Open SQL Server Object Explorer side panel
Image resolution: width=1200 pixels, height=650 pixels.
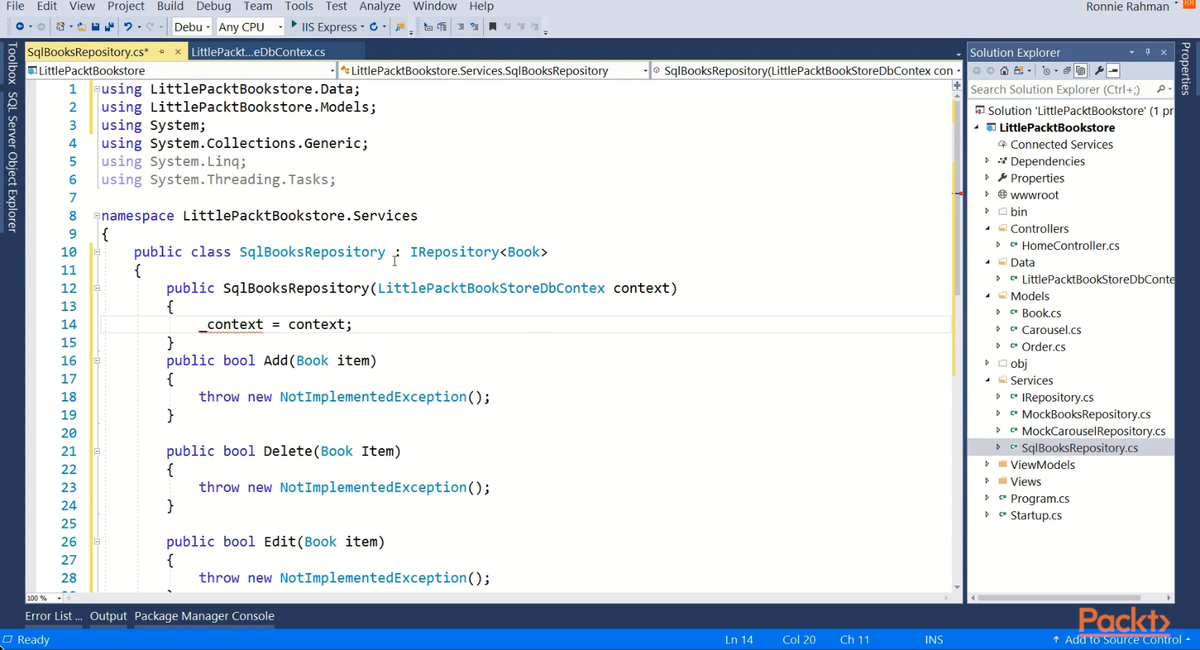point(12,162)
